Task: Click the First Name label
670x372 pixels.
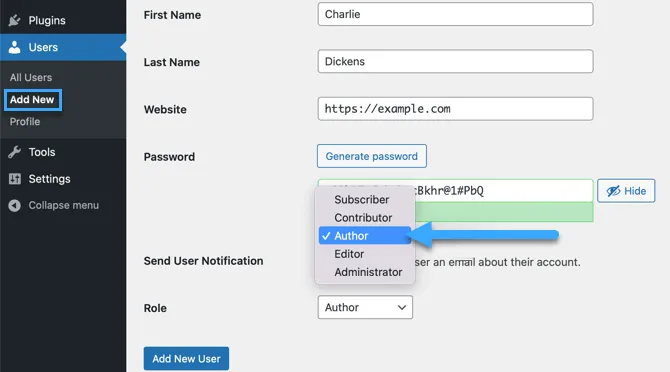Action: [172, 15]
